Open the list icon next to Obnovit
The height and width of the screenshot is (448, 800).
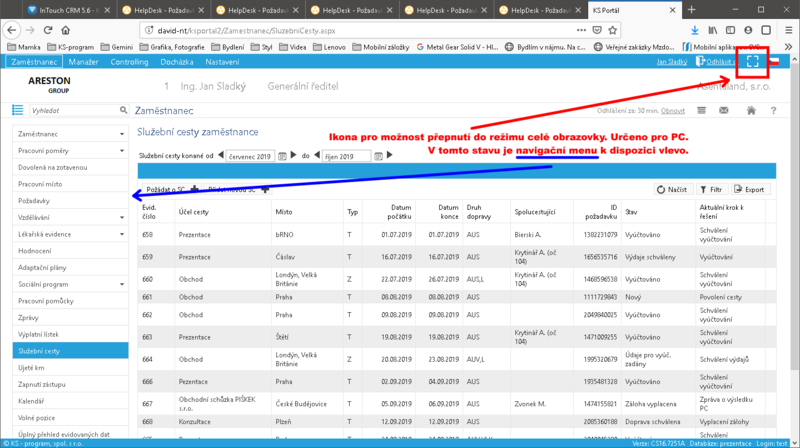coord(702,110)
